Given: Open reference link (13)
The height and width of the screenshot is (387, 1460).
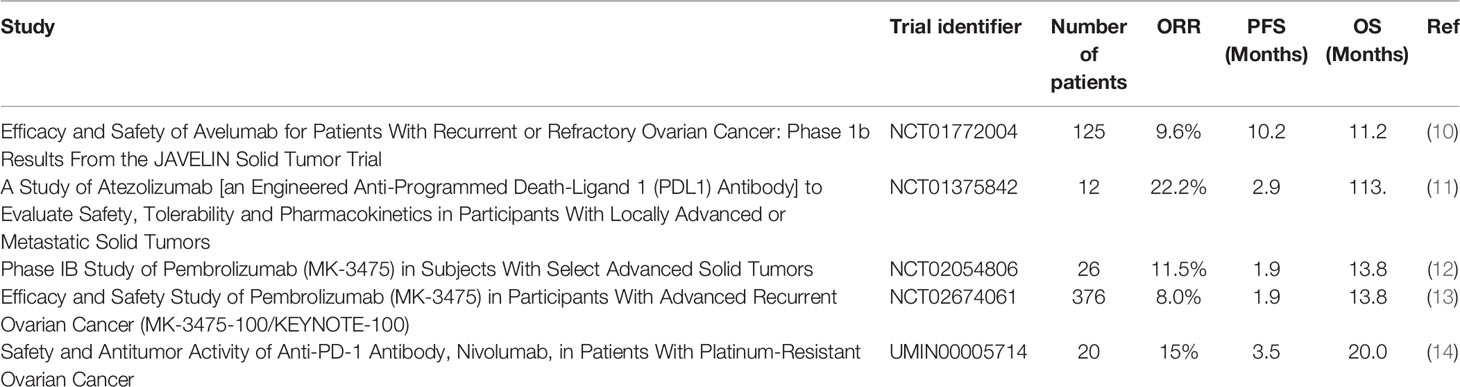Looking at the screenshot, I should pos(1439,297).
